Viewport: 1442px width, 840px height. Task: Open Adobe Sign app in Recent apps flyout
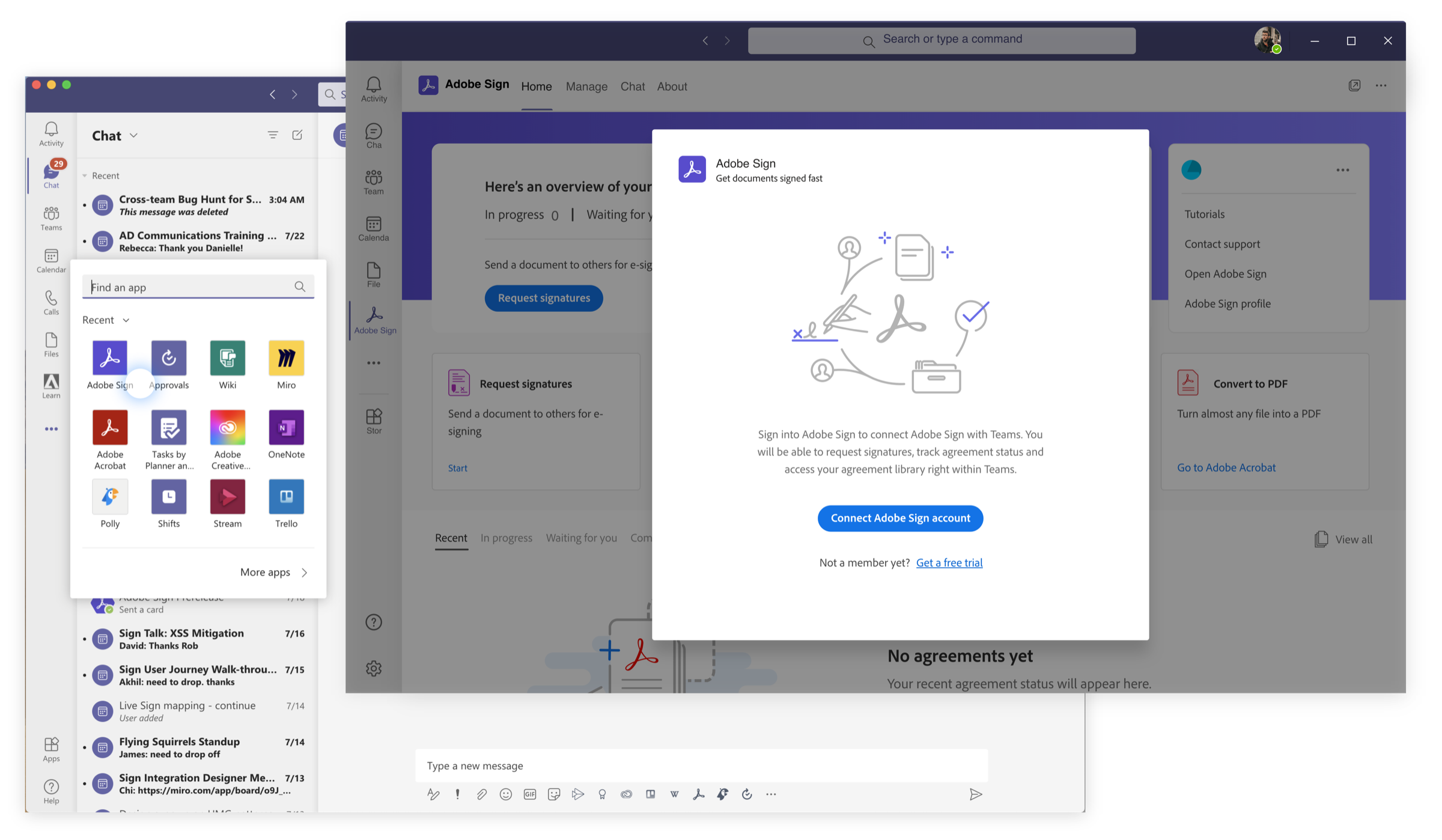point(109,365)
